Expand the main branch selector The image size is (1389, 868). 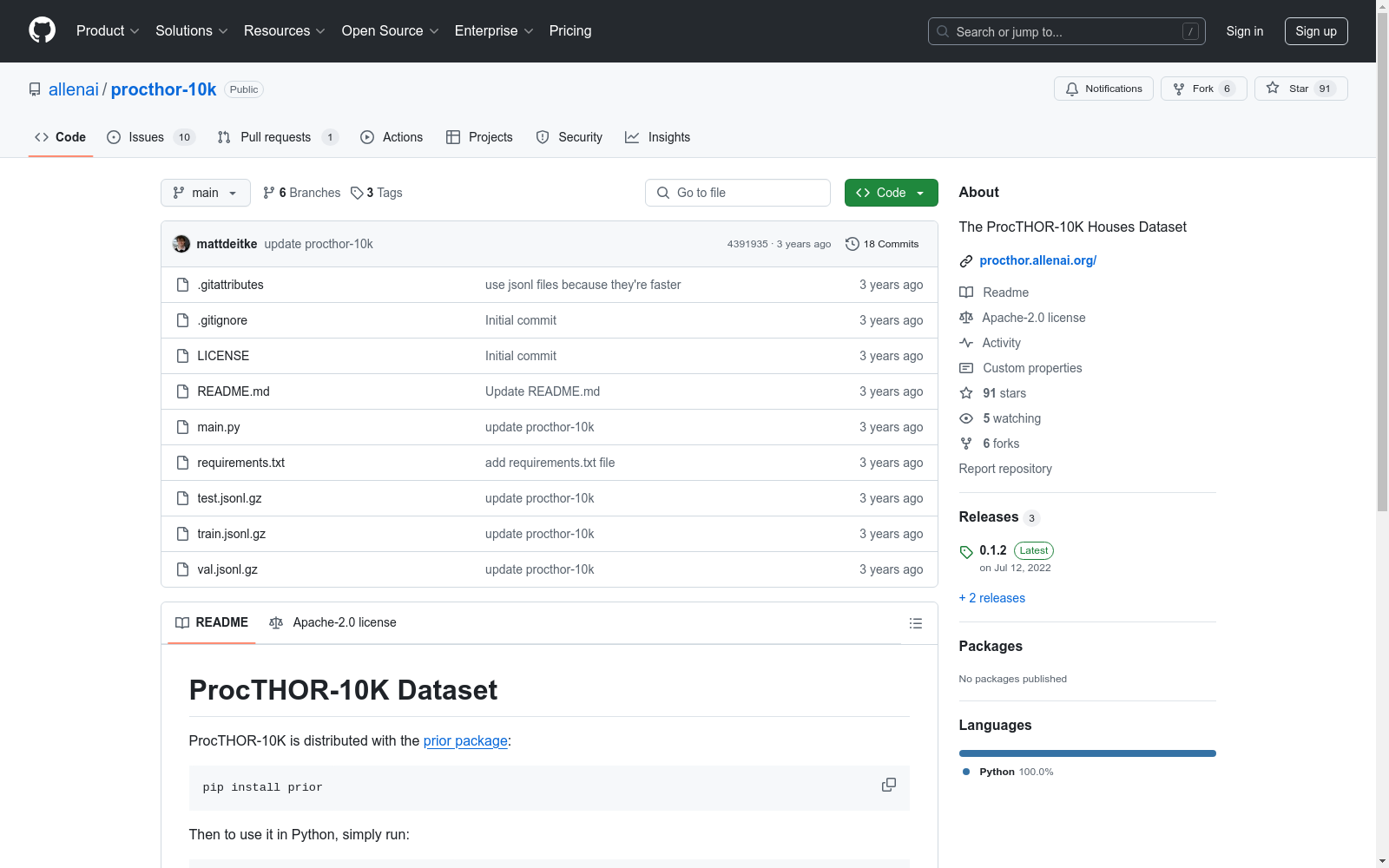[x=206, y=193]
